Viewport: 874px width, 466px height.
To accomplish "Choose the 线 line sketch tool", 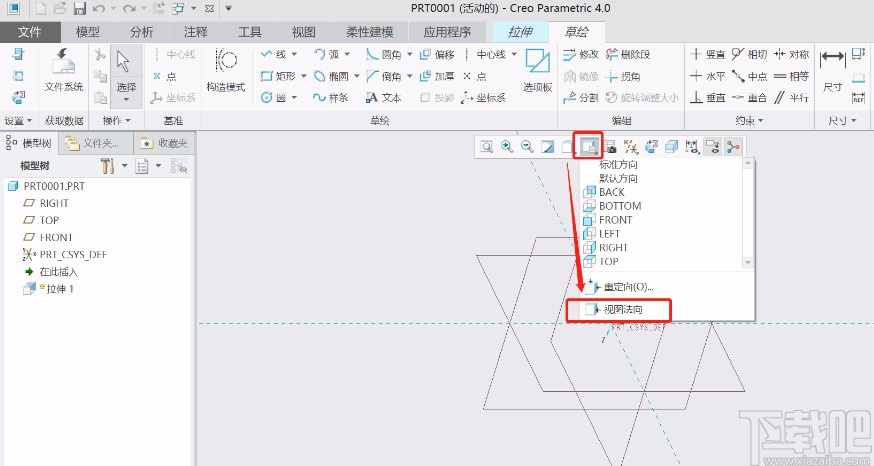I will [x=274, y=54].
